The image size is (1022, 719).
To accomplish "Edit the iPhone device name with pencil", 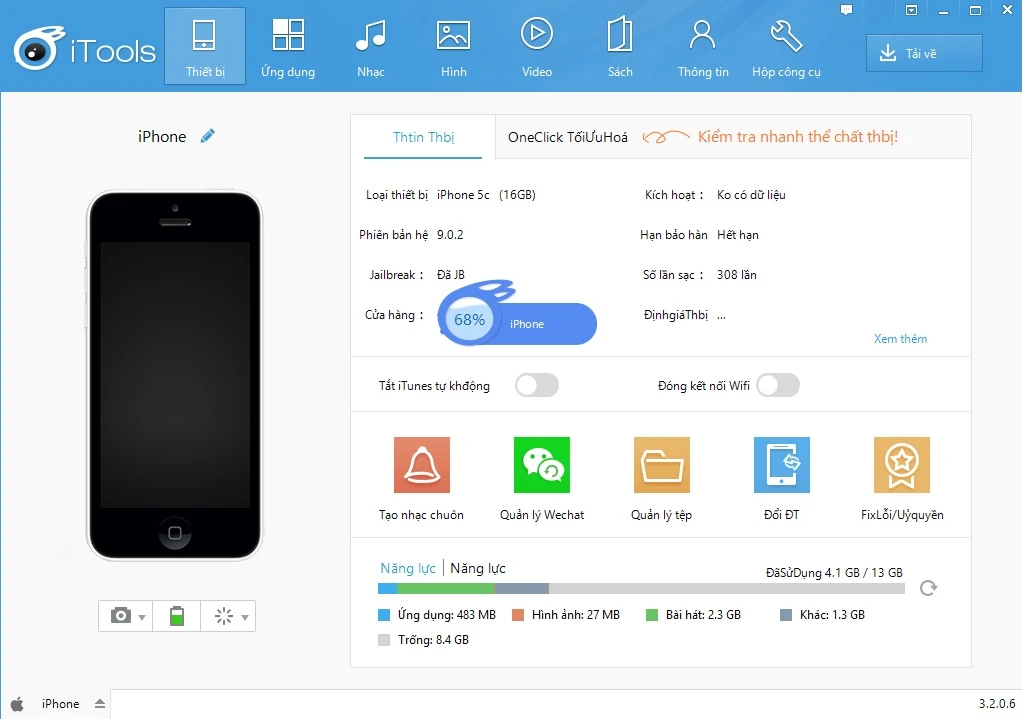I will (207, 136).
